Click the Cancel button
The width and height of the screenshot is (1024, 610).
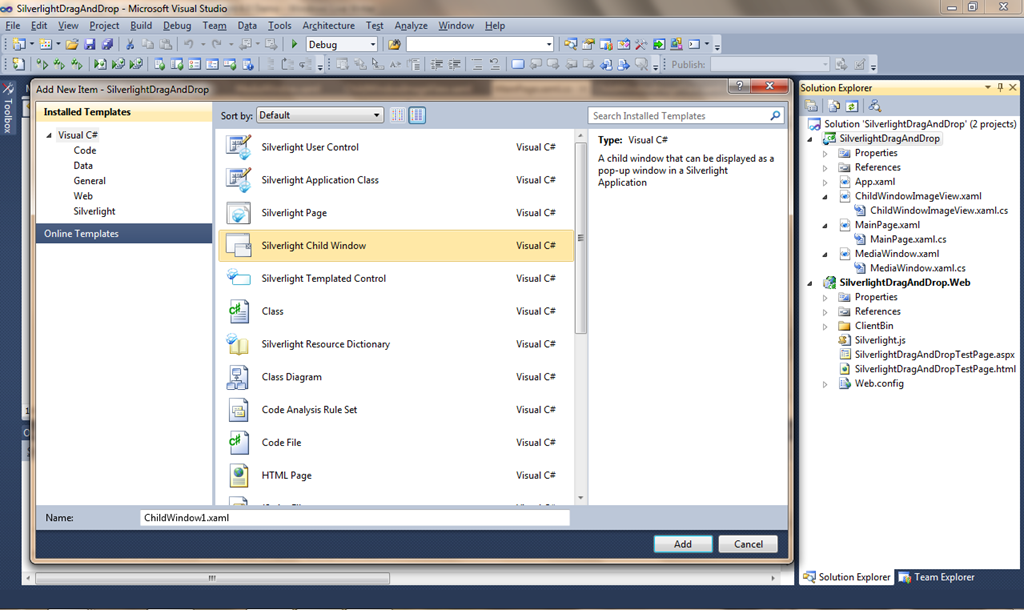748,544
